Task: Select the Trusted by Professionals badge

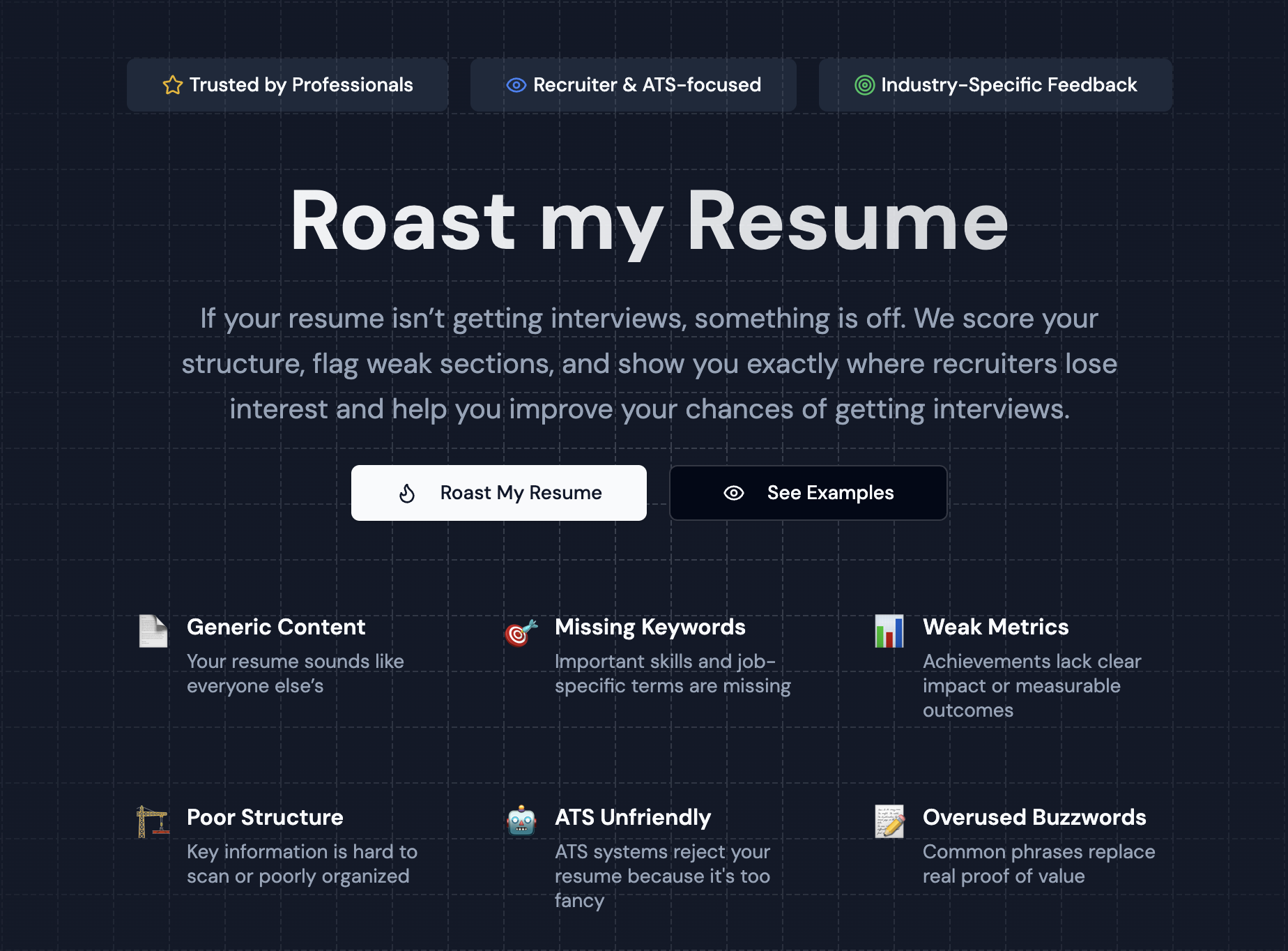Action: coord(287,84)
